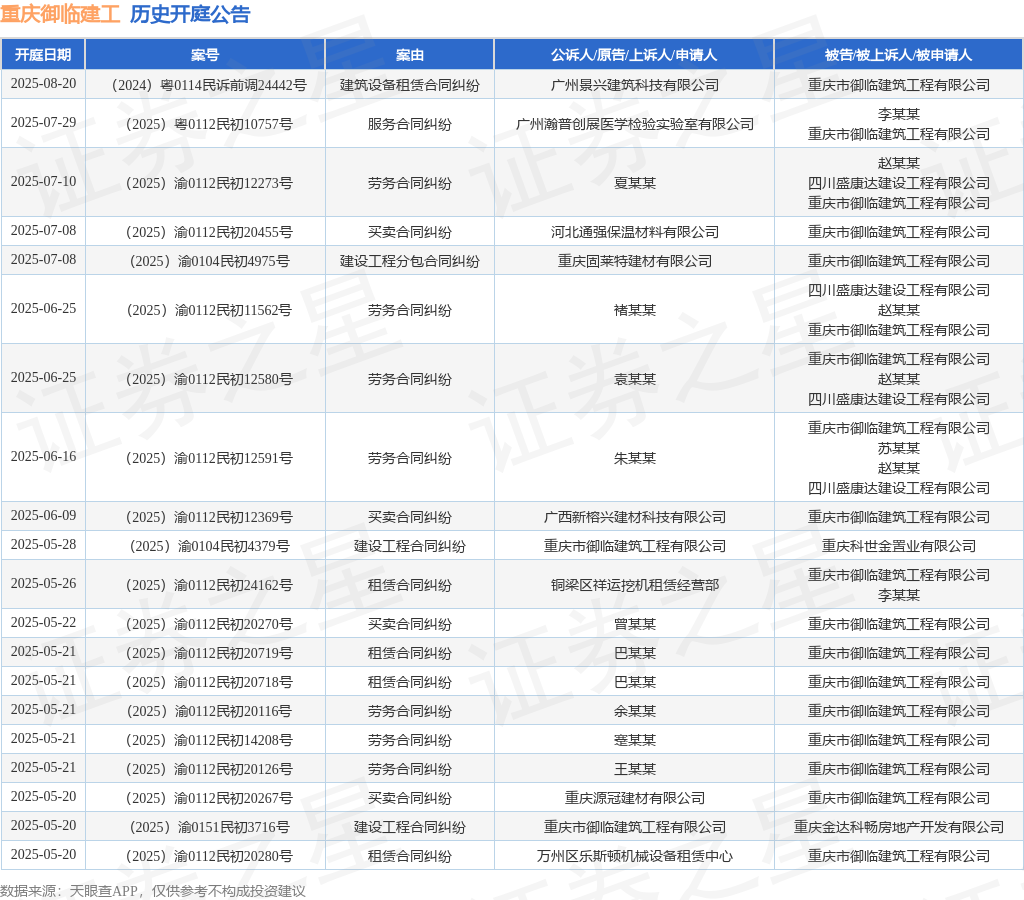
Task: Click the date 2025-05-22
Action: 43,623
